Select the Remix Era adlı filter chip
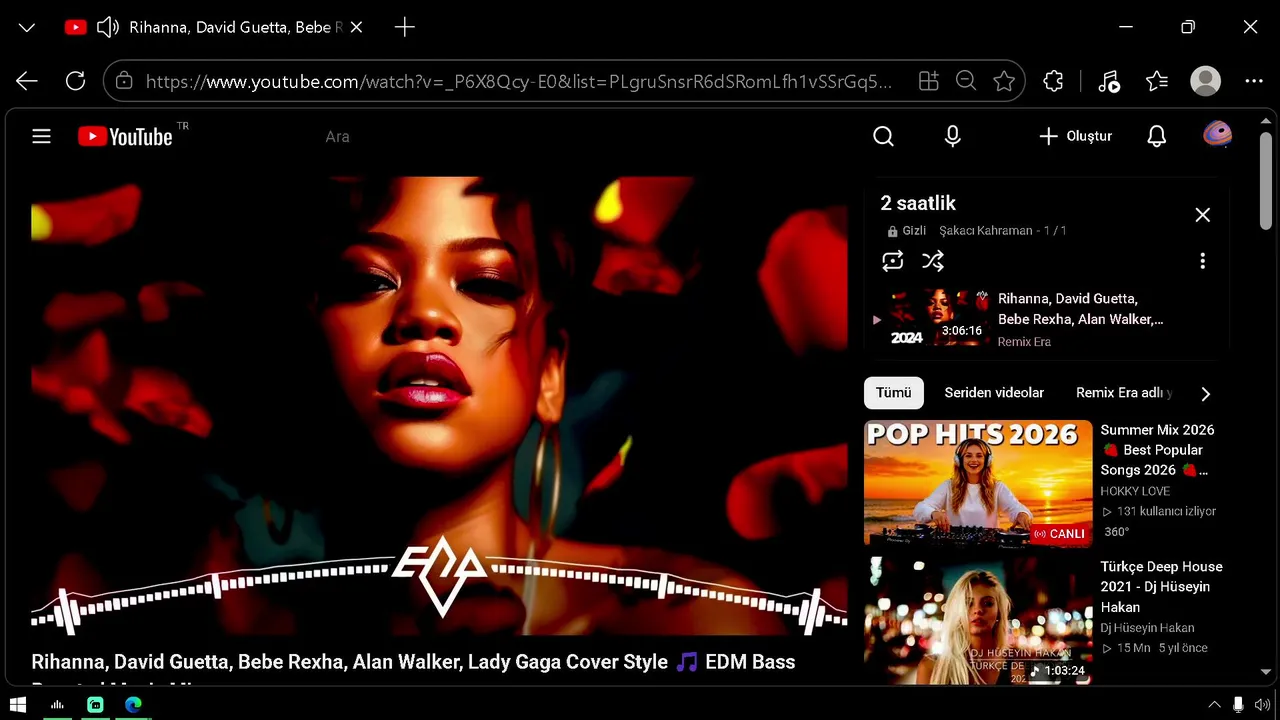The height and width of the screenshot is (720, 1280). pos(1124,393)
